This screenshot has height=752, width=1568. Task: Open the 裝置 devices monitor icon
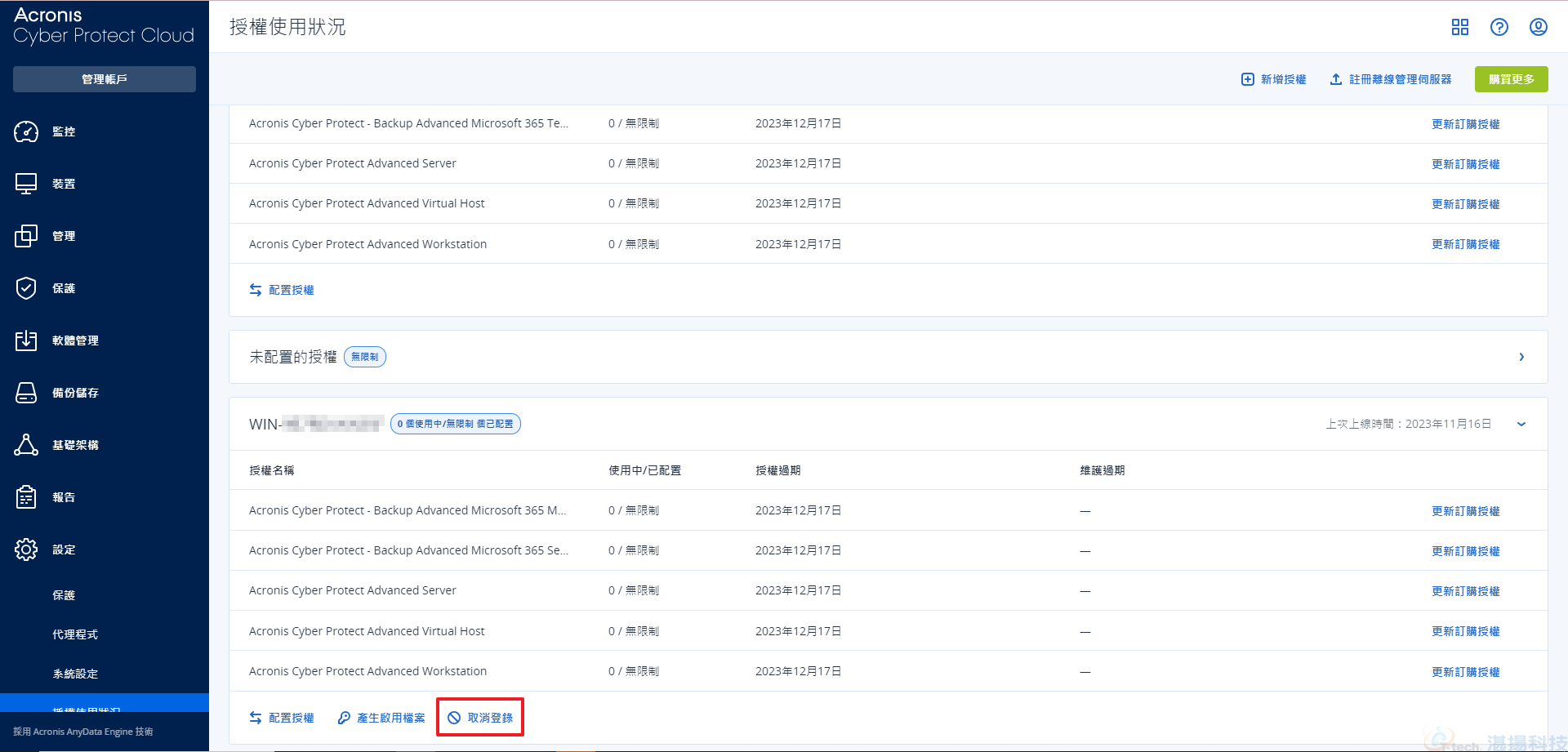pyautogui.click(x=26, y=184)
